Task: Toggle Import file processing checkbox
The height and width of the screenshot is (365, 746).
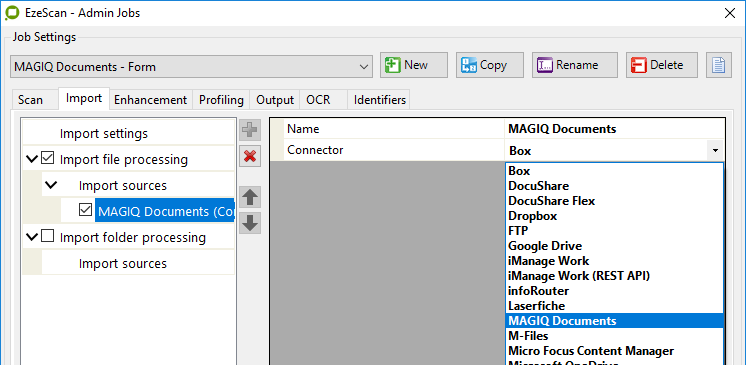Action: click(x=47, y=158)
